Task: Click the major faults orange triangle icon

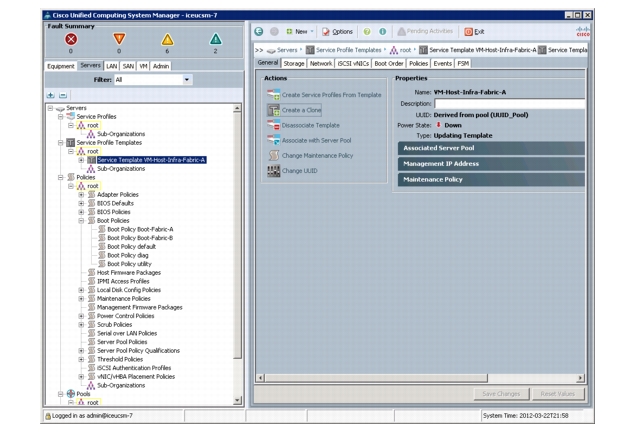Action: 119,39
